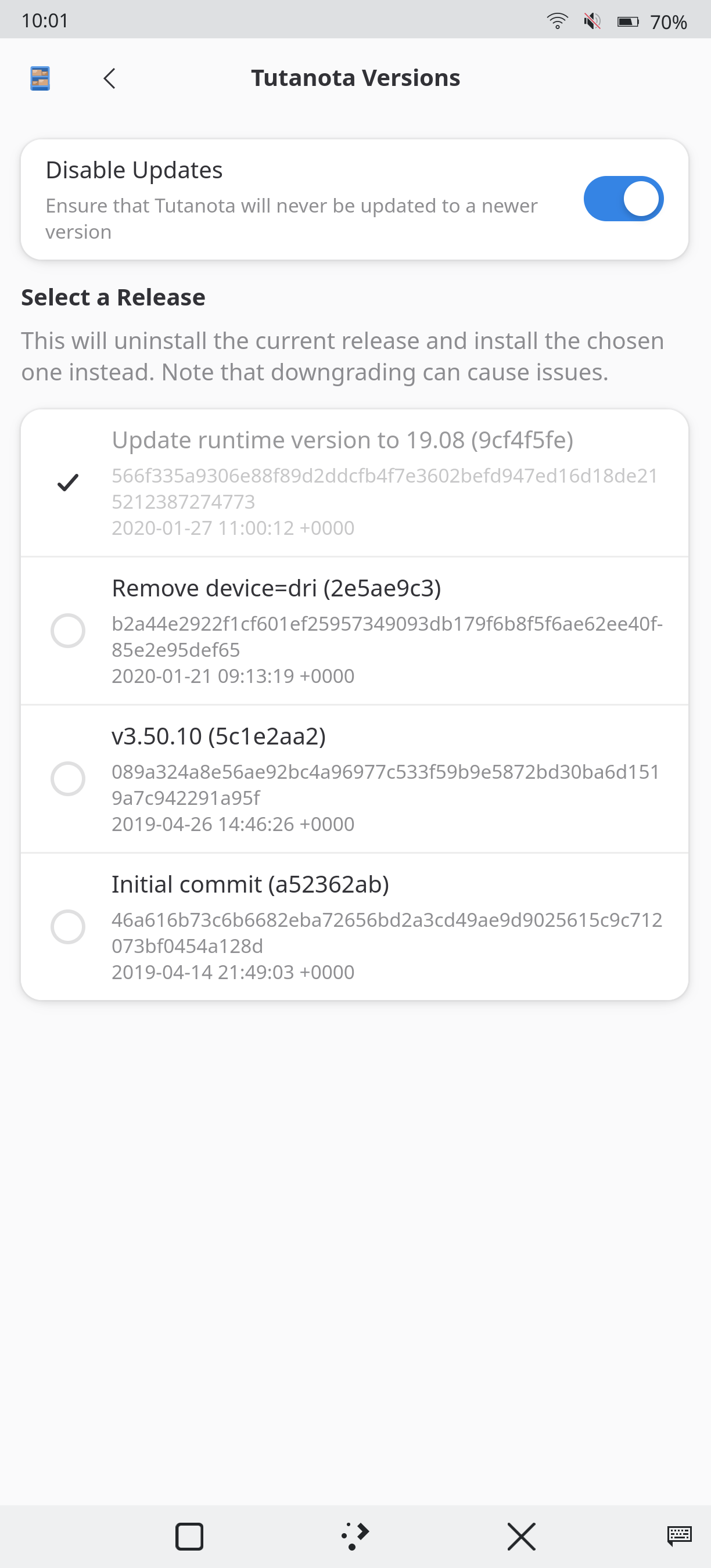Tap the muted sound status icon
The image size is (711, 1568).
click(592, 21)
